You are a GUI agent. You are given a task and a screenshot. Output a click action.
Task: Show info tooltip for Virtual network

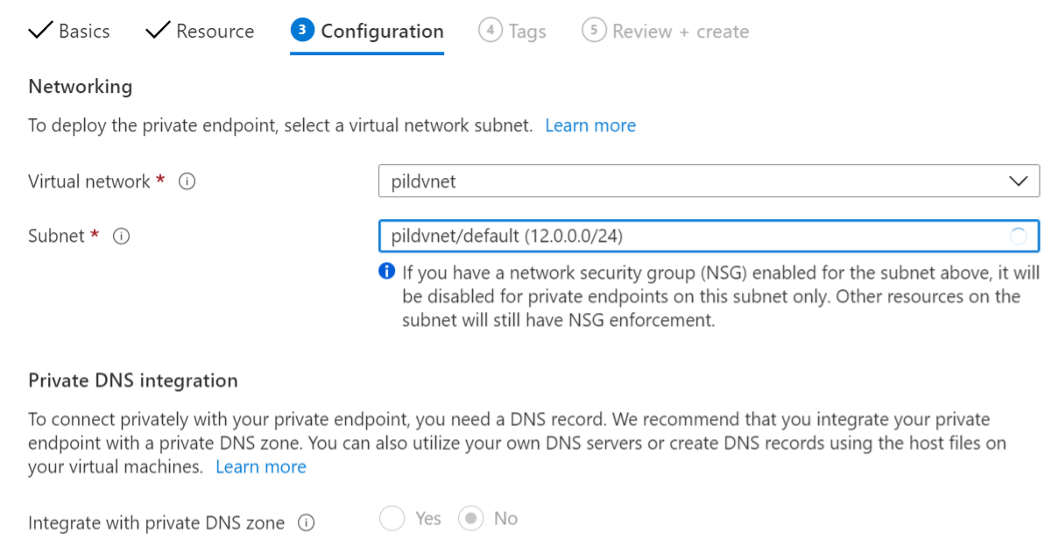click(186, 182)
